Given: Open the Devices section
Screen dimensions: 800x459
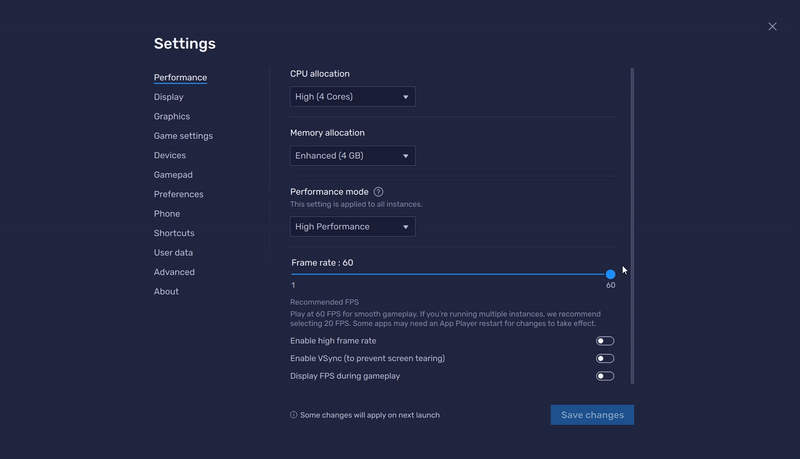Looking at the screenshot, I should click(170, 155).
